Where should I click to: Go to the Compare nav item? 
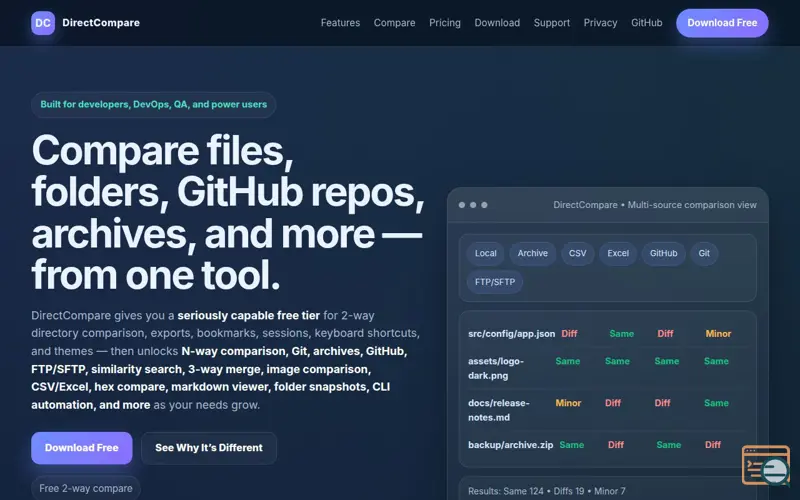(x=394, y=23)
